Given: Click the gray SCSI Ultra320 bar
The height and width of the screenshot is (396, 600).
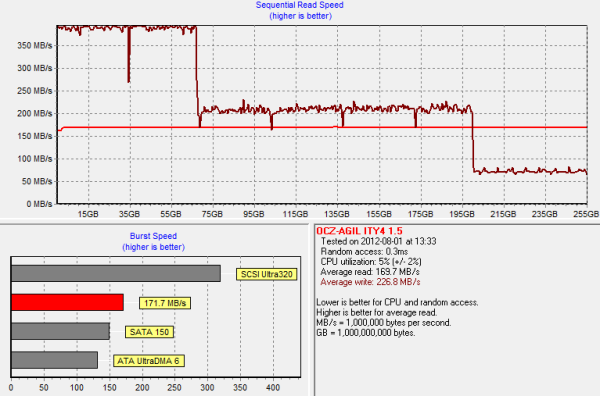Looking at the screenshot, I should (x=116, y=274).
